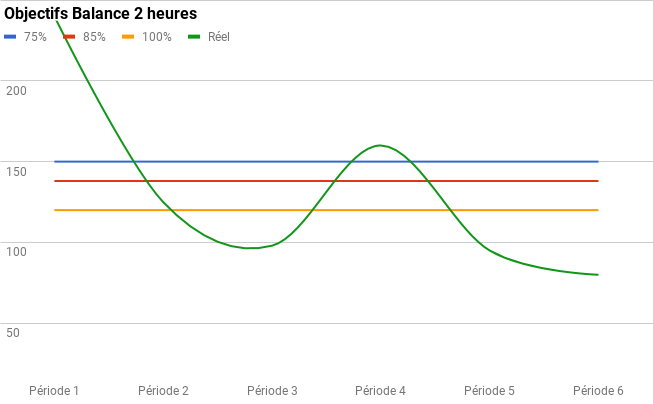Click the red 85% legend color swatch
This screenshot has height=404, width=653.
(70, 37)
